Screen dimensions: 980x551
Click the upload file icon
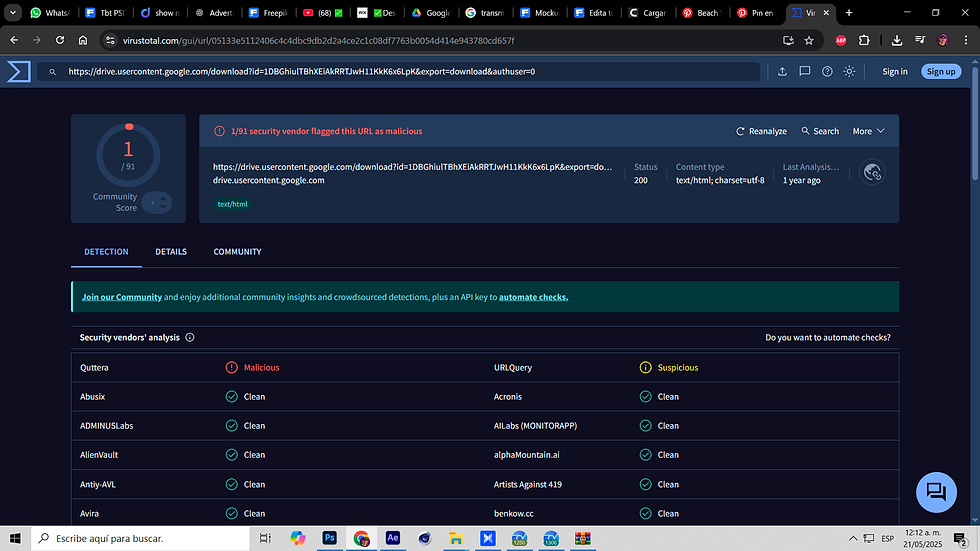[782, 71]
